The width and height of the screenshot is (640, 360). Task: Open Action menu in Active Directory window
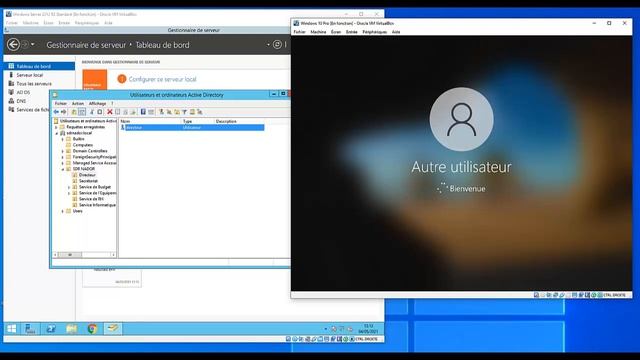pyautogui.click(x=78, y=104)
